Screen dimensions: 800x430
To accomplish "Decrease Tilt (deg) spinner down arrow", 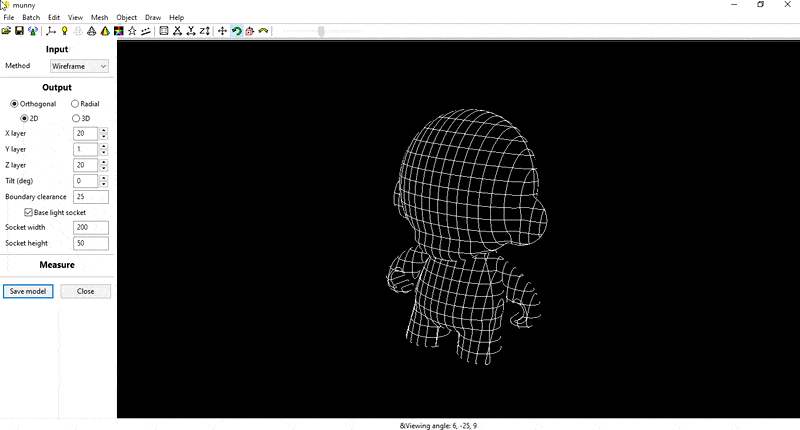I will click(x=104, y=184).
